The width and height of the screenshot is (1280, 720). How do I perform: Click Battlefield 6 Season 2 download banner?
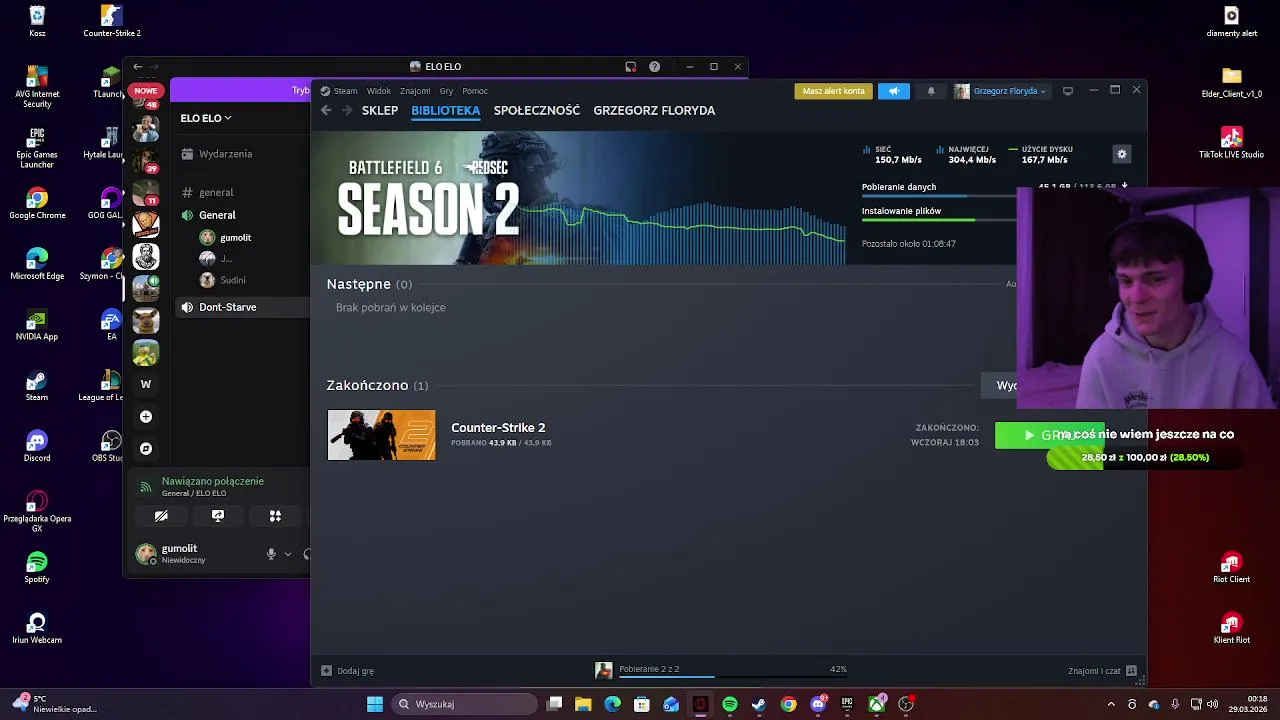578,198
